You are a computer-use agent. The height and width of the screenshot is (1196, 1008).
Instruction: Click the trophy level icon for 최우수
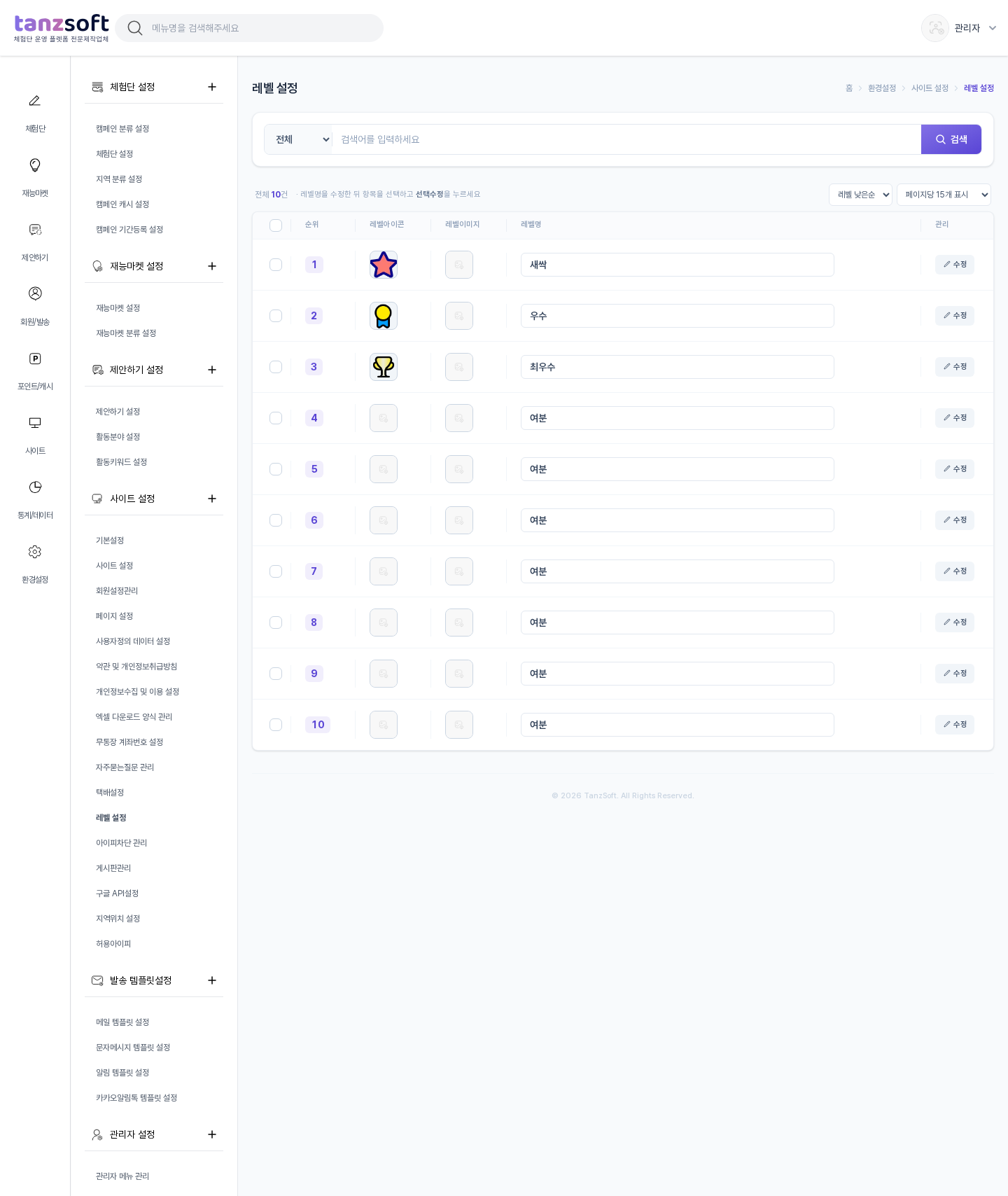click(x=384, y=367)
